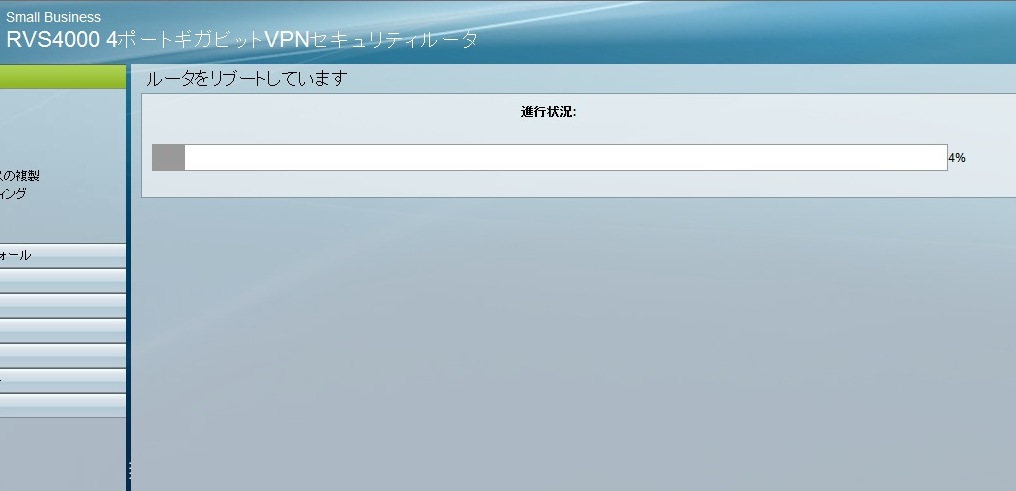1016x491 pixels.
Task: Click the RVS4000 product title text
Action: 242,39
